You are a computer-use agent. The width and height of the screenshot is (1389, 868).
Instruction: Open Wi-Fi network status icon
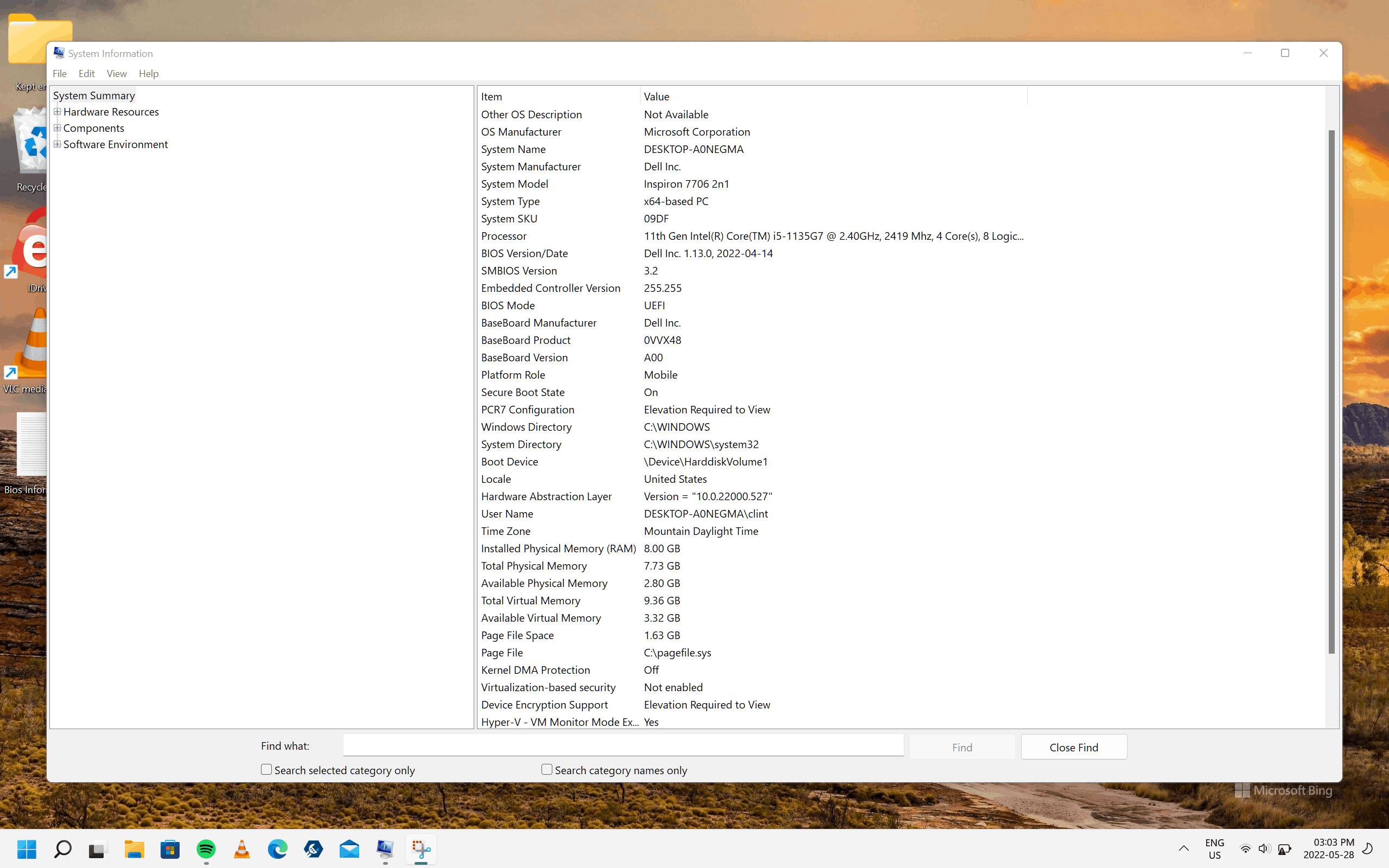pyautogui.click(x=1245, y=848)
